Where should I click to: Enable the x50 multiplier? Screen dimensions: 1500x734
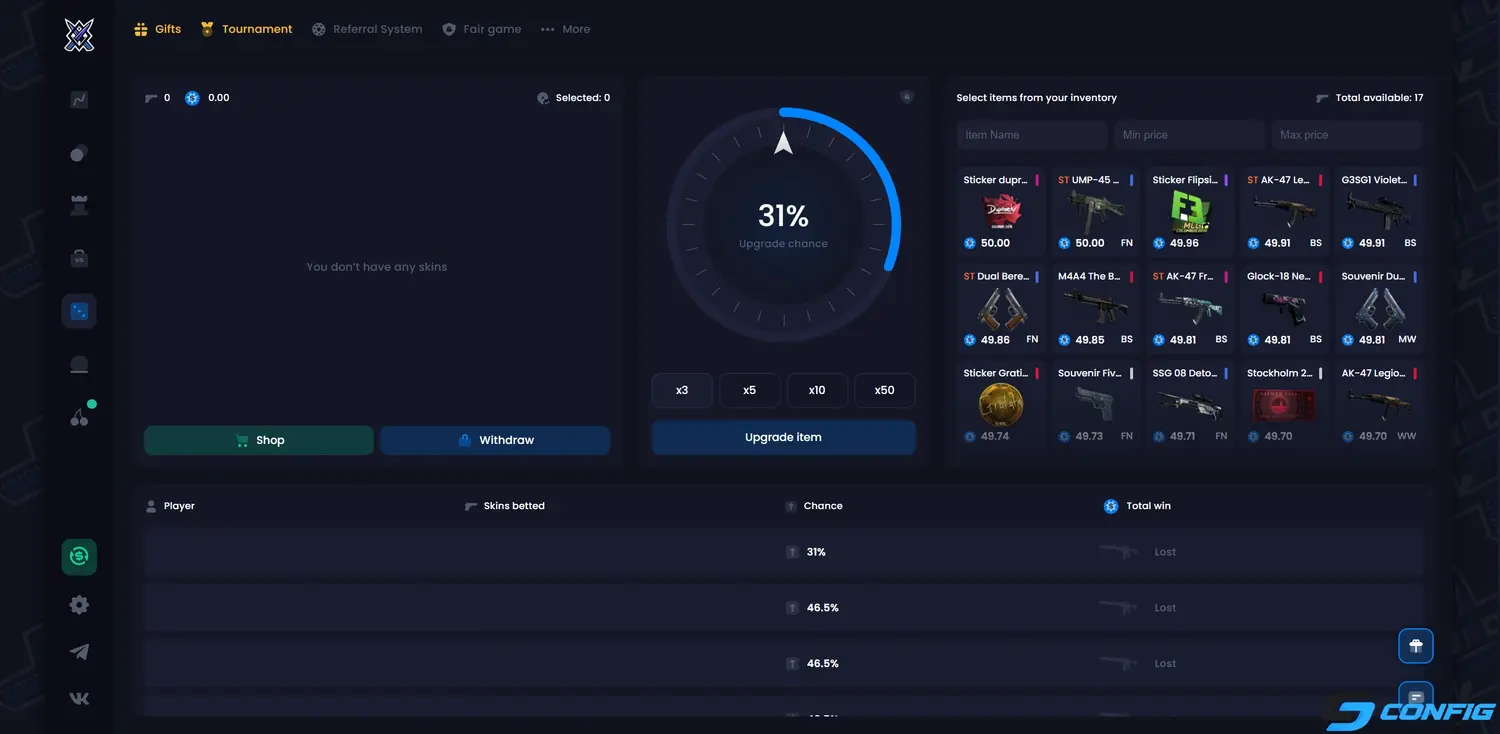pyautogui.click(x=884, y=390)
